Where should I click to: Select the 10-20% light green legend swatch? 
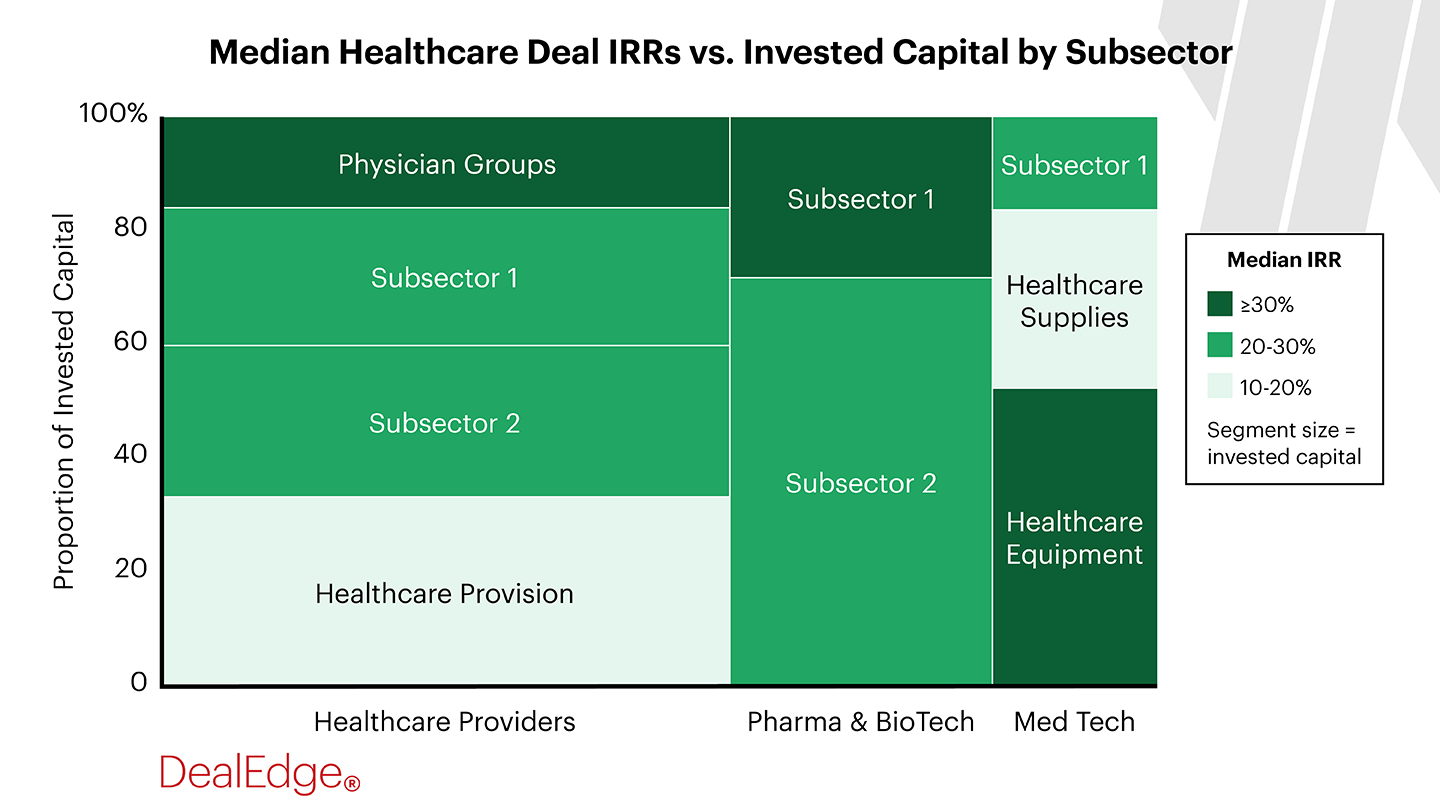pyautogui.click(x=1219, y=387)
